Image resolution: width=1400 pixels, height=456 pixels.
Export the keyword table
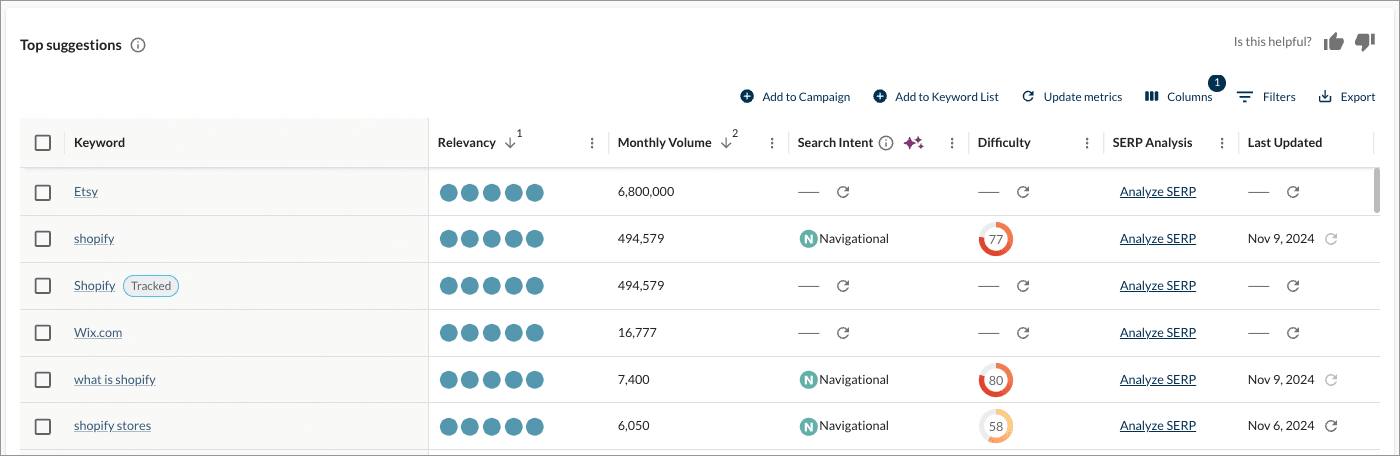pyautogui.click(x=1347, y=97)
